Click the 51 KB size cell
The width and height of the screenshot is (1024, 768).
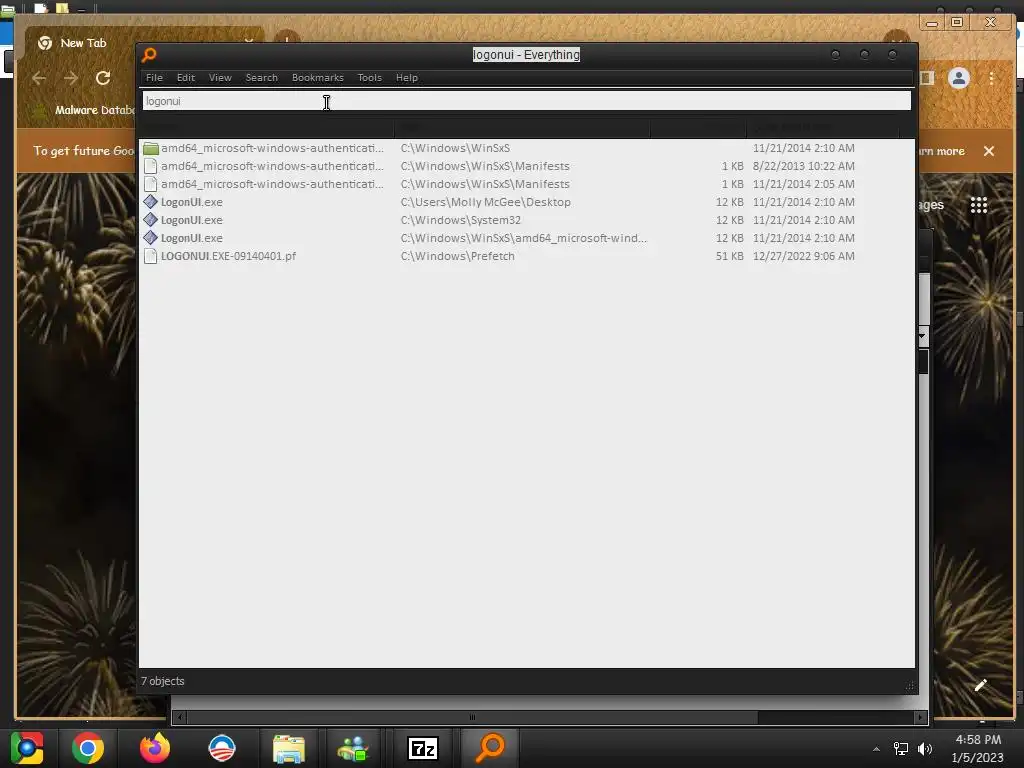729,256
